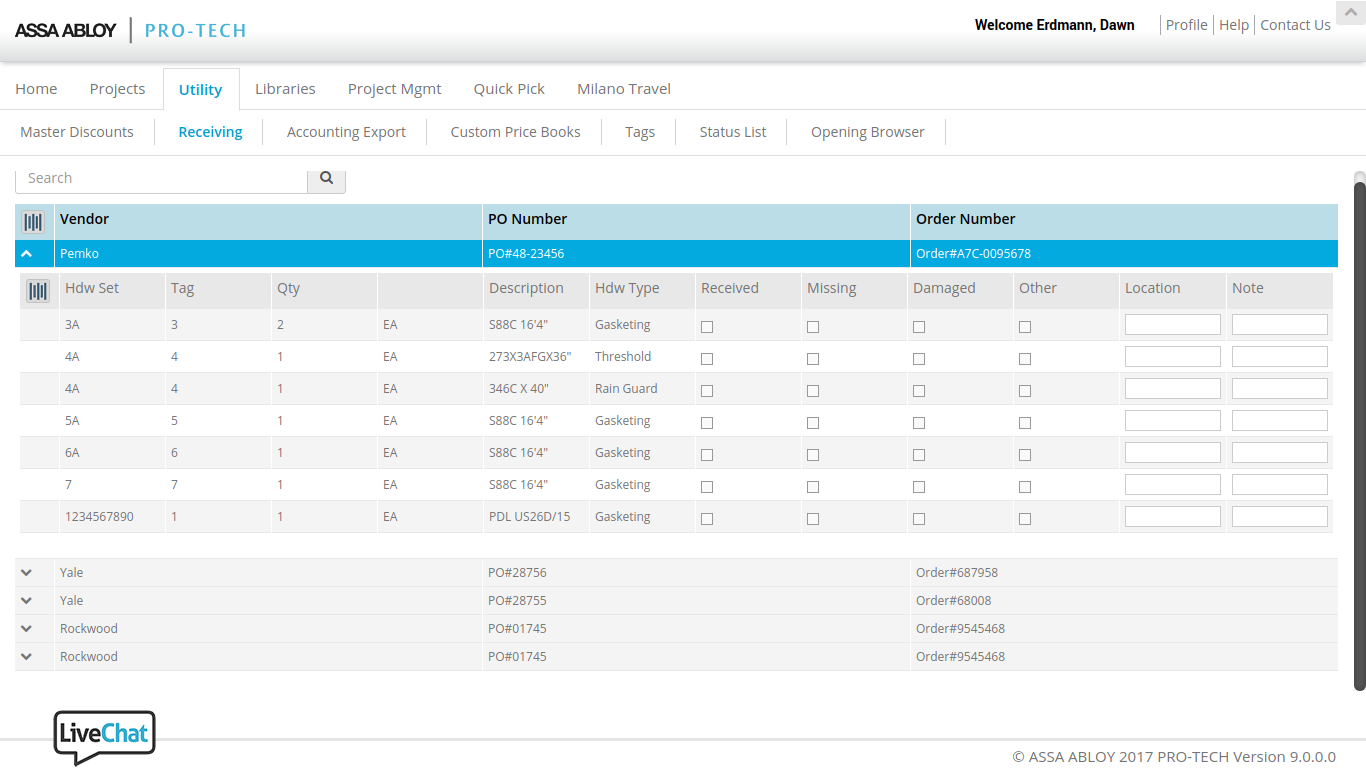The height and width of the screenshot is (768, 1366).
Task: Check Received for hardware set 3A
Action: (x=707, y=327)
